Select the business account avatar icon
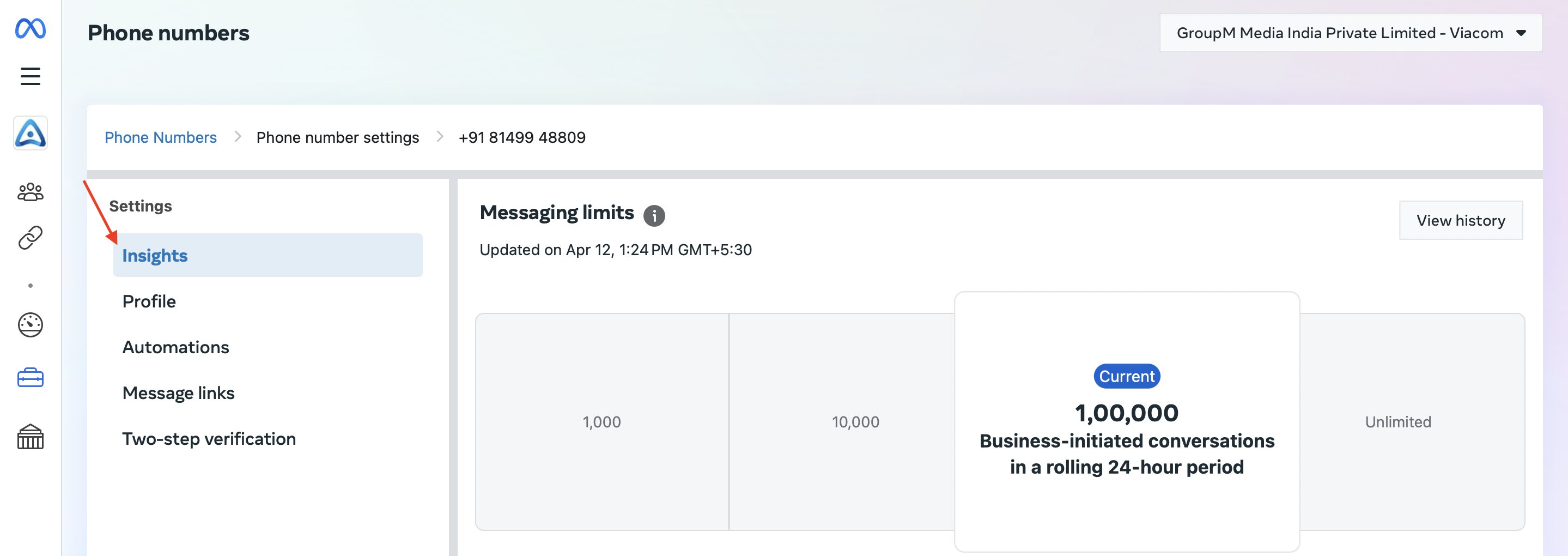 [x=31, y=133]
